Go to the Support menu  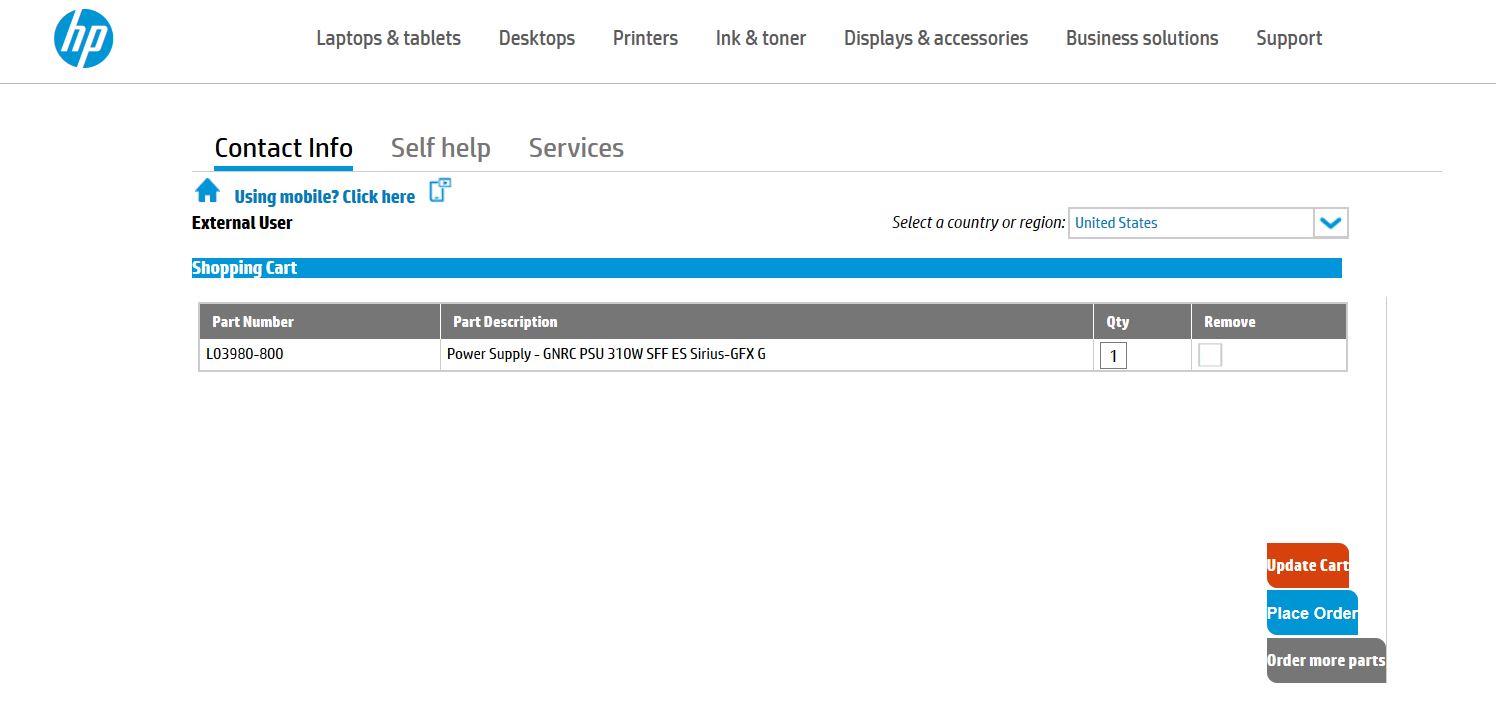click(x=1289, y=38)
